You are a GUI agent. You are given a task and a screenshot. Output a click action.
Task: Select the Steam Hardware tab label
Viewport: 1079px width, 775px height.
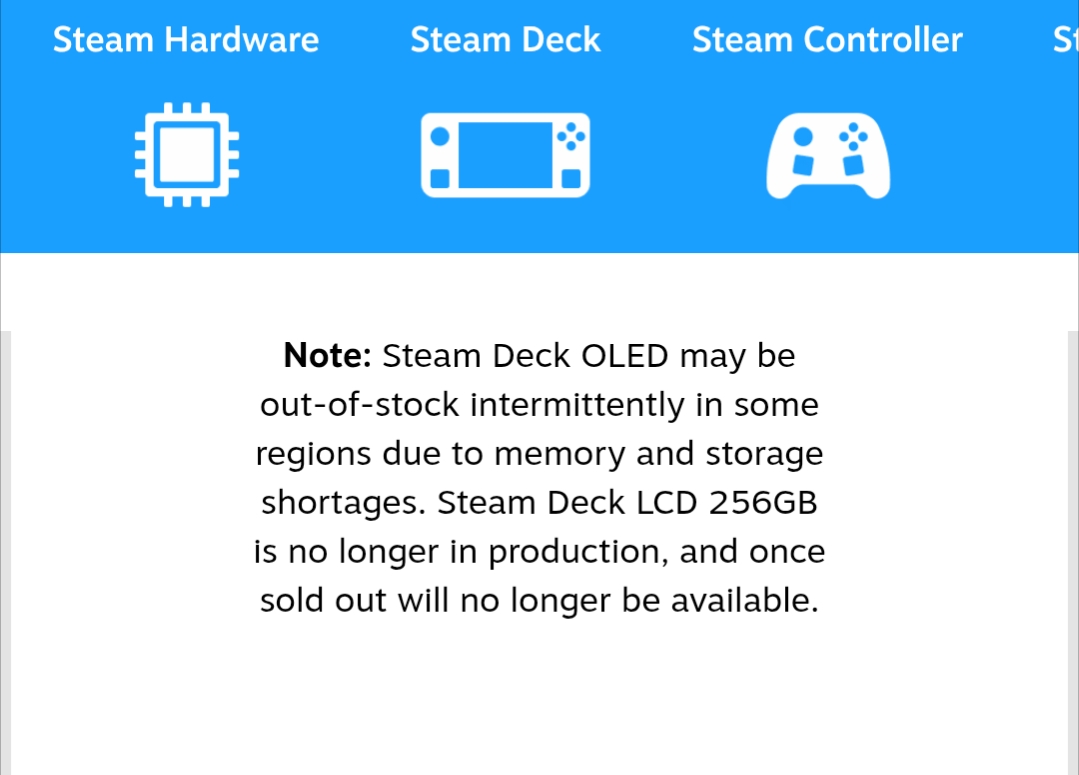click(186, 40)
